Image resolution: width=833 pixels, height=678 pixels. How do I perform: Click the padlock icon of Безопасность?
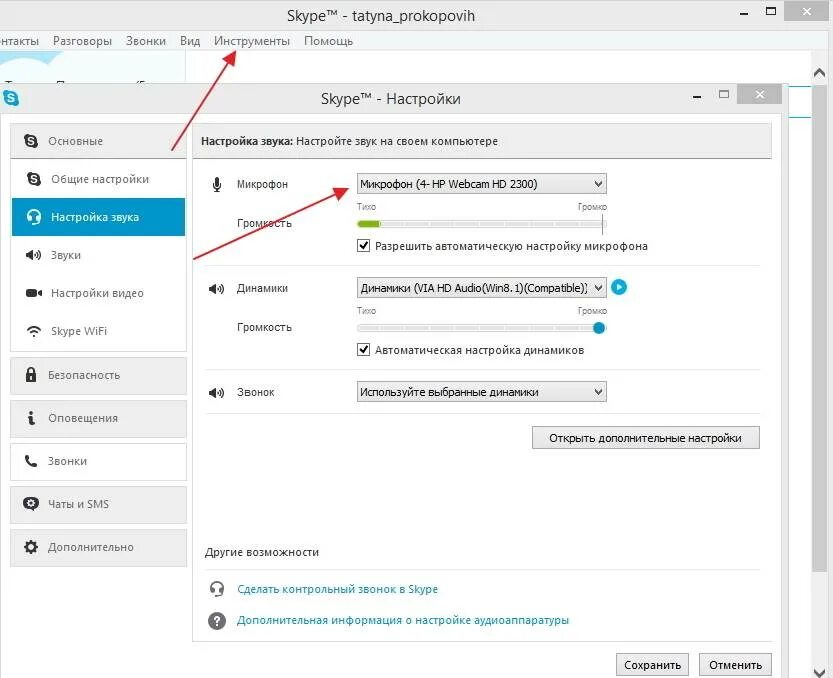click(31, 375)
